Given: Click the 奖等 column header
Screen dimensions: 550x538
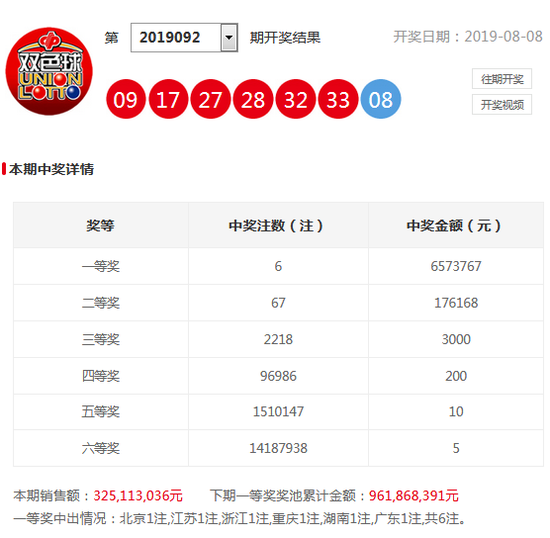Looking at the screenshot, I should point(100,226).
